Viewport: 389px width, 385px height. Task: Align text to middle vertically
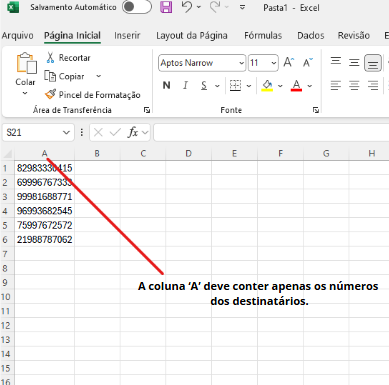point(354,62)
